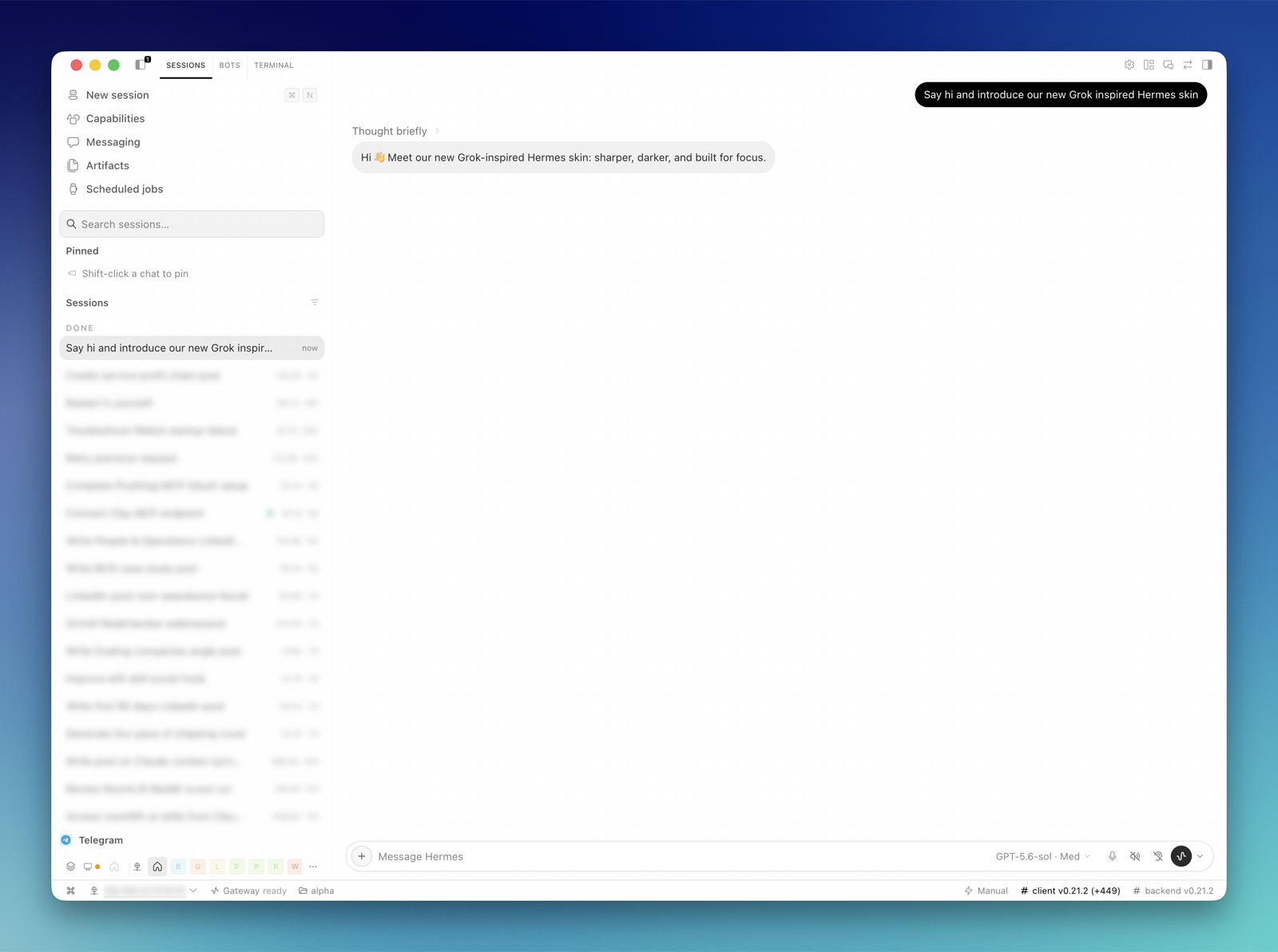Image resolution: width=1278 pixels, height=952 pixels.
Task: Click the command key icon in status bar
Action: pos(71,891)
